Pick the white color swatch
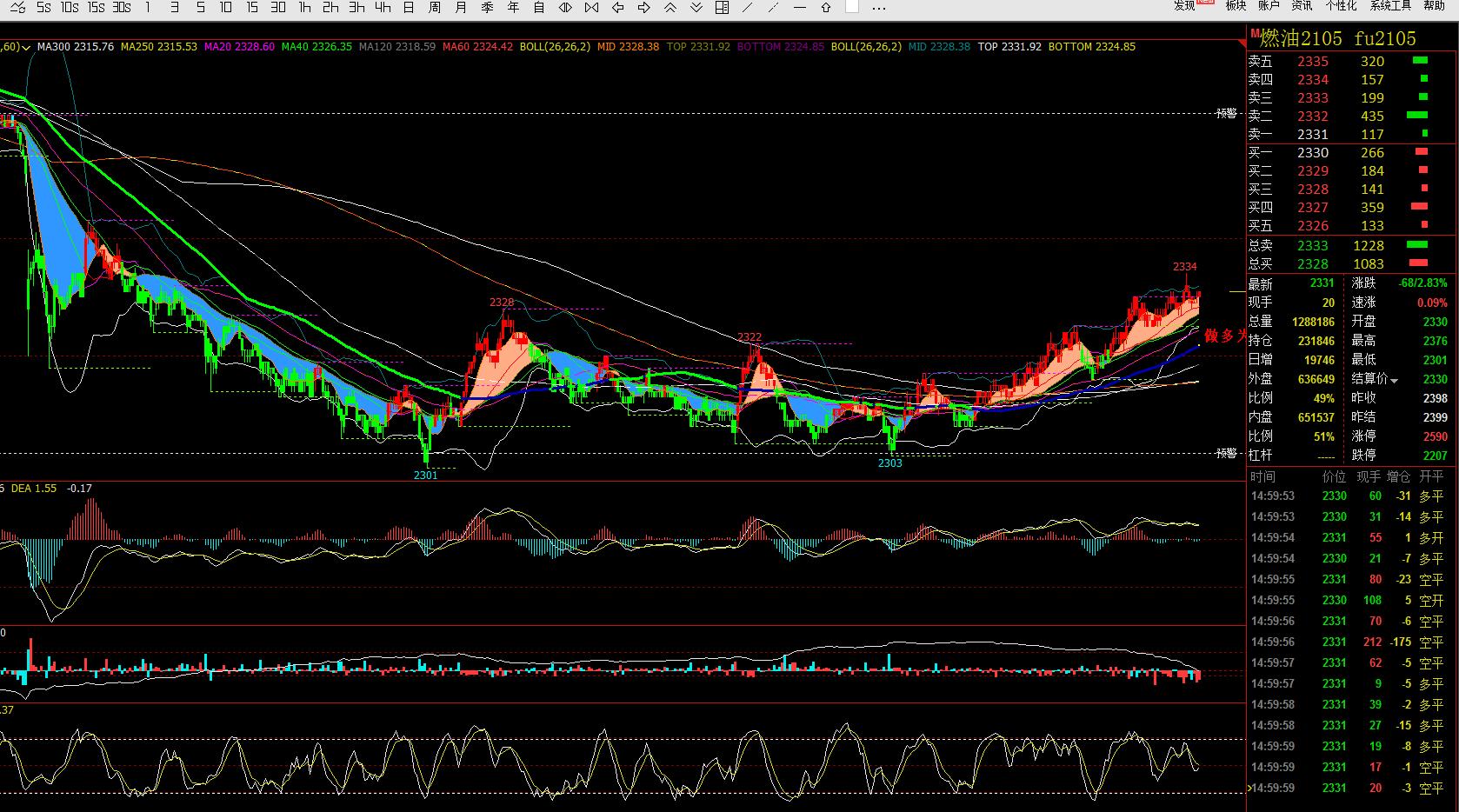The width and height of the screenshot is (1459, 812). 852,6
